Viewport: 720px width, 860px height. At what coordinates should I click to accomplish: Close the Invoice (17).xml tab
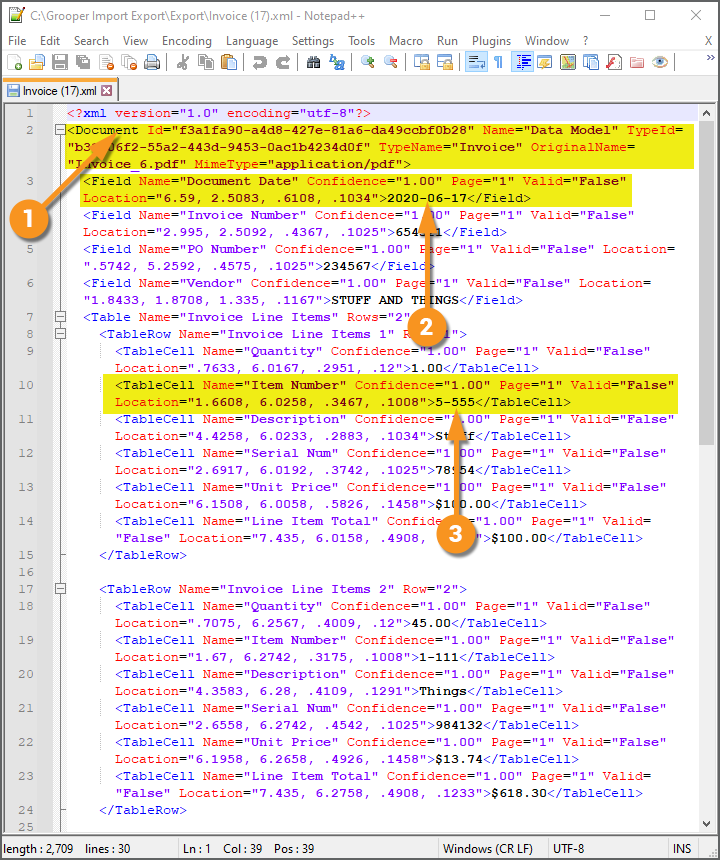[107, 90]
